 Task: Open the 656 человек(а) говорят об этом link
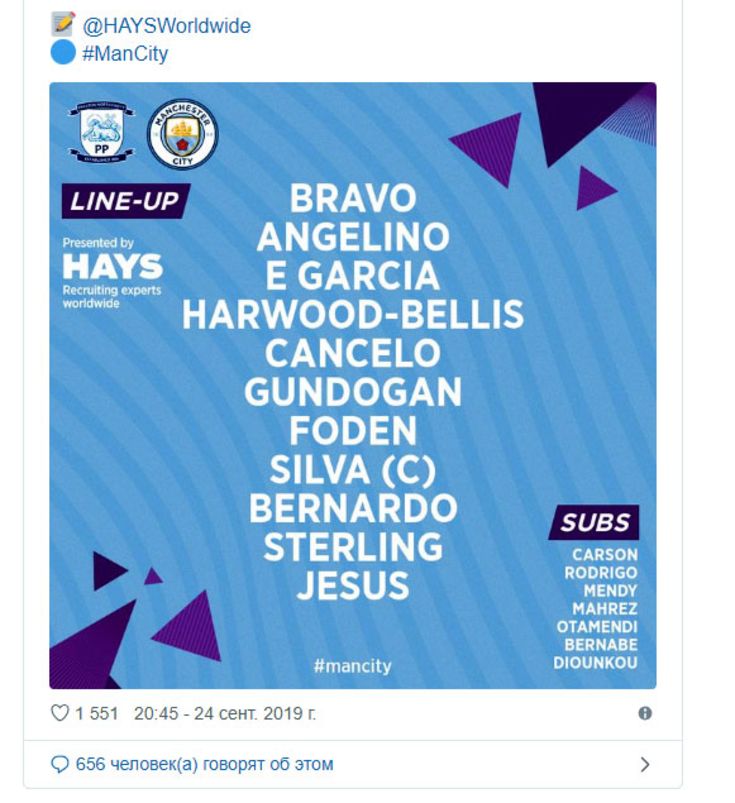pos(204,764)
